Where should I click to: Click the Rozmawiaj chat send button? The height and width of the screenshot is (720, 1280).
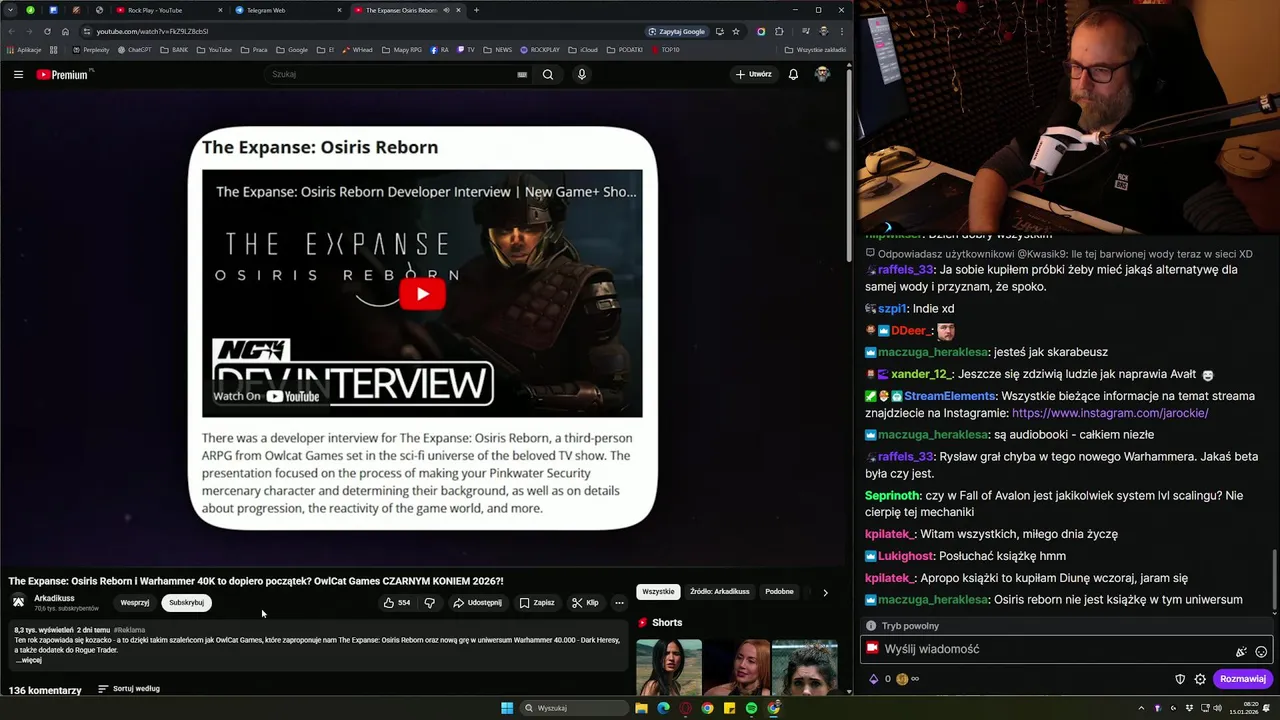tap(1243, 679)
